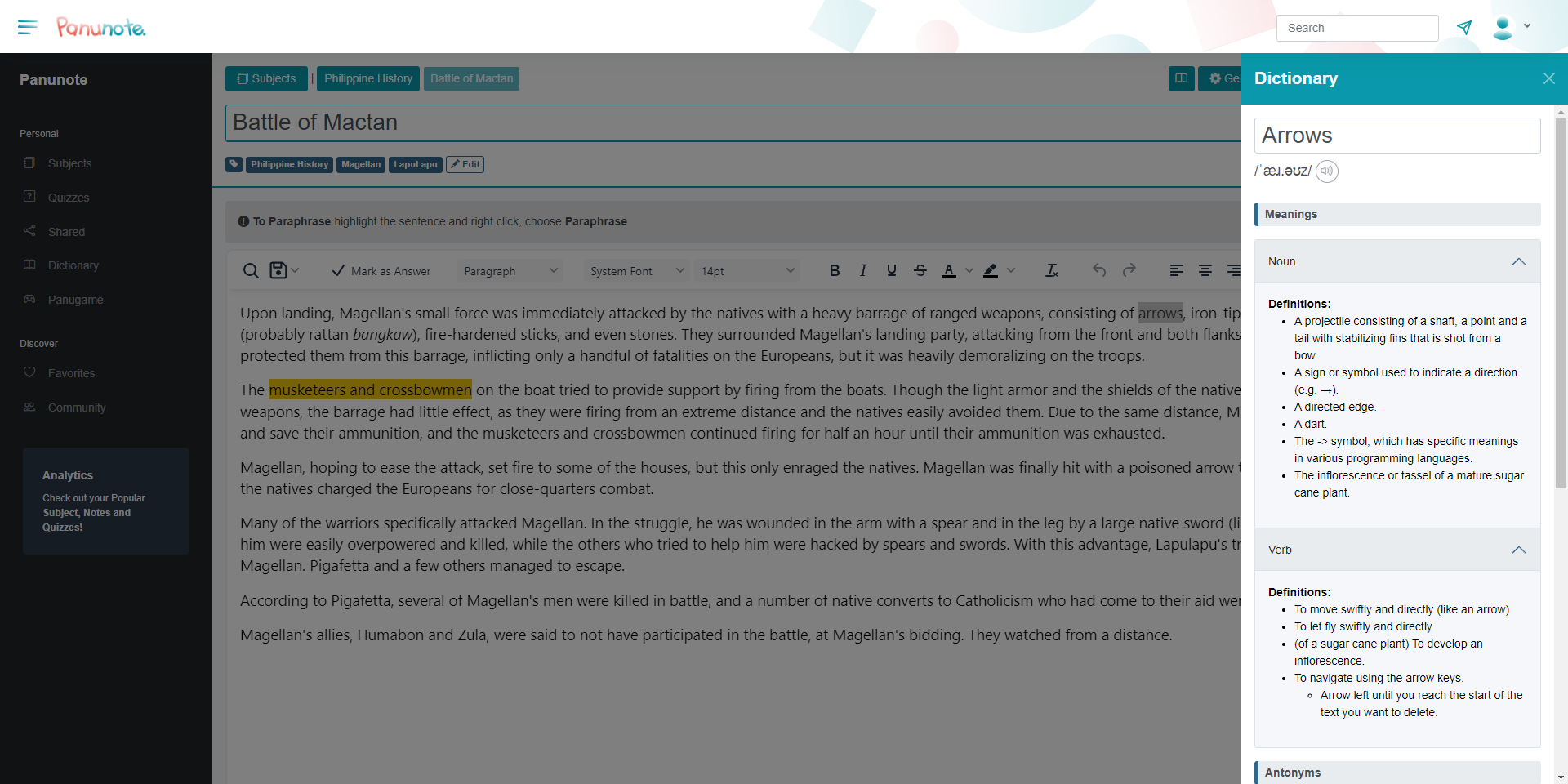Click the Search input field
The height and width of the screenshot is (784, 1568).
1357,28
